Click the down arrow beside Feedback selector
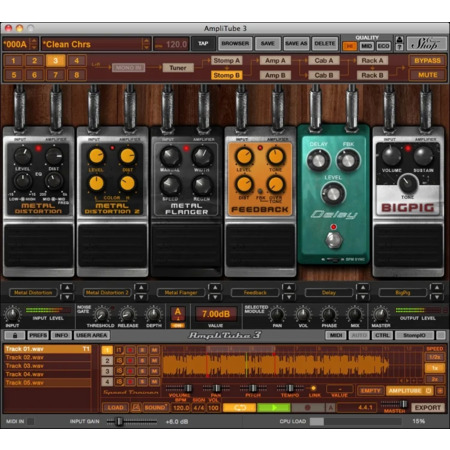Image resolution: width=450 pixels, height=450 pixels. point(289,297)
